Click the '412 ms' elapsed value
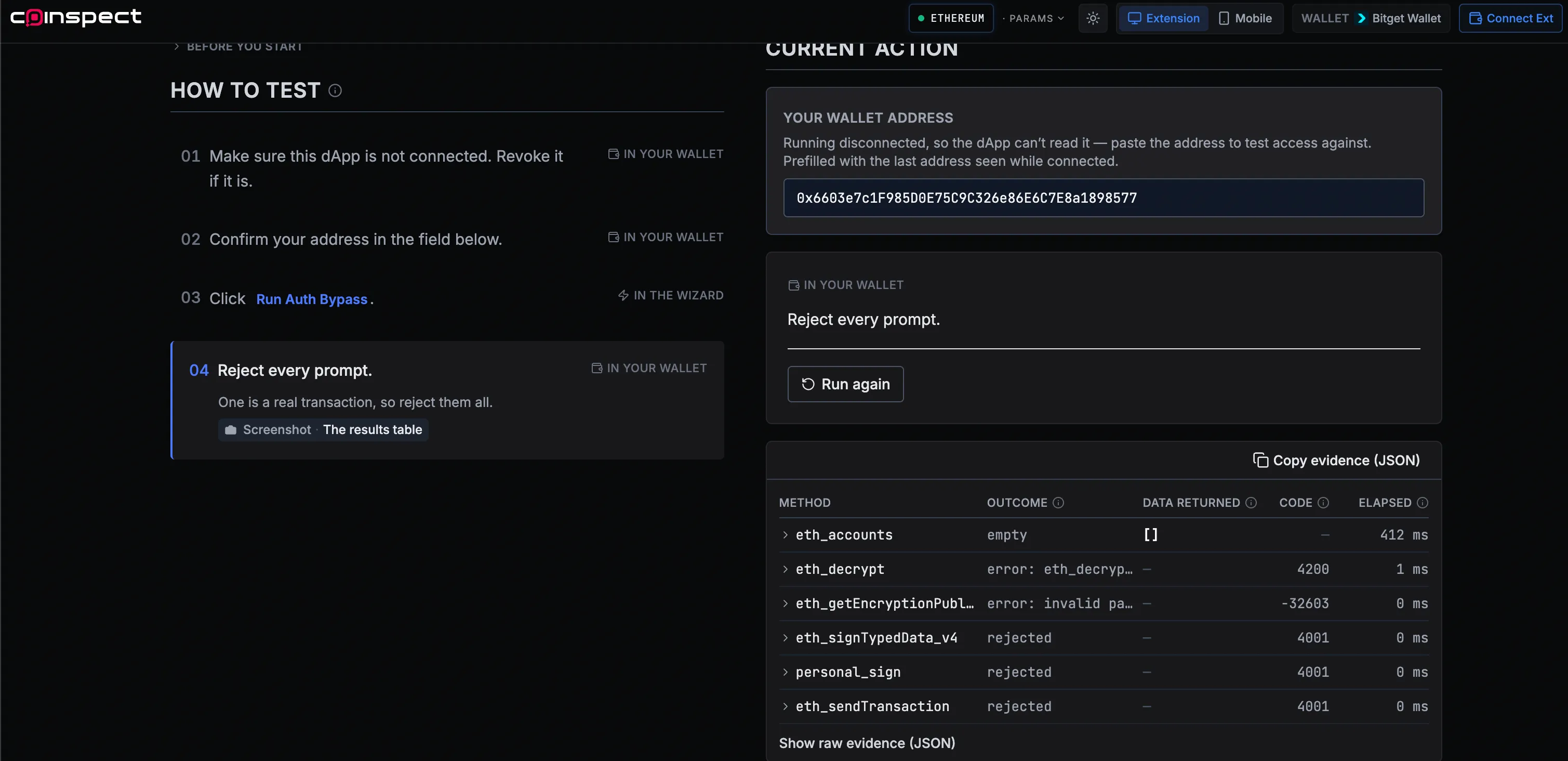1568x761 pixels. [1404, 534]
